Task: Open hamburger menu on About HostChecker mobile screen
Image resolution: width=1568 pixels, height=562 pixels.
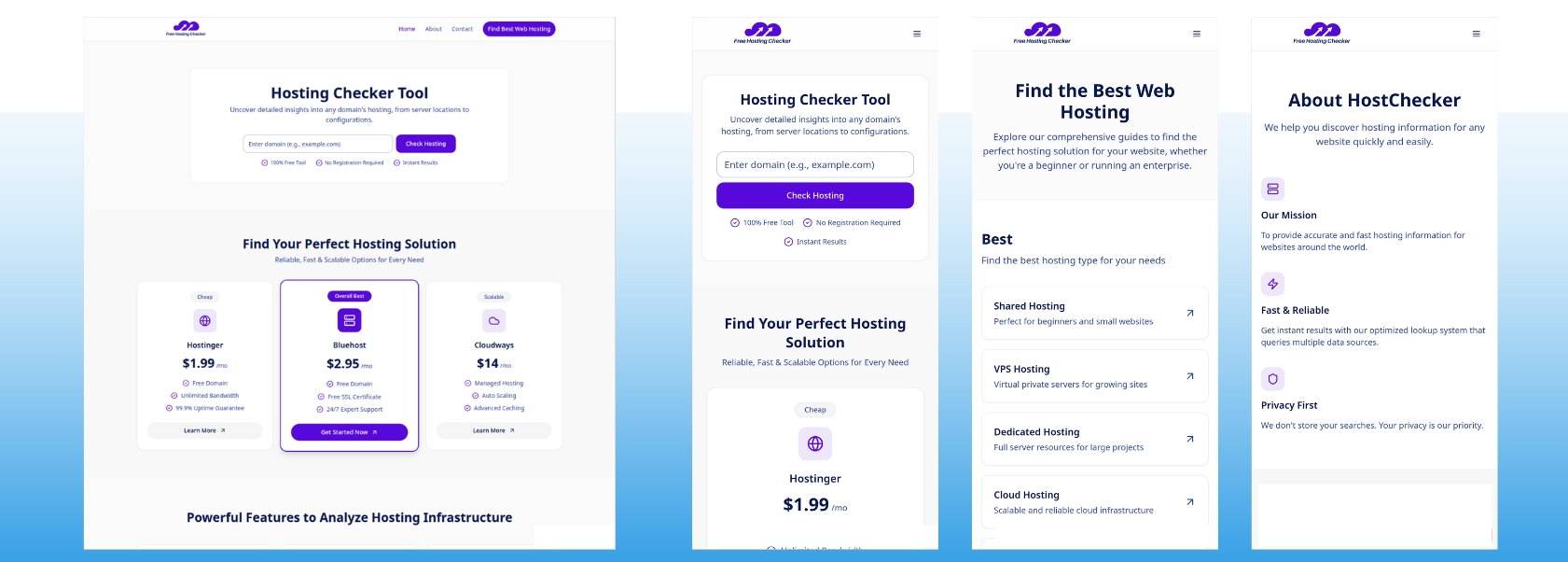Action: pyautogui.click(x=1477, y=34)
